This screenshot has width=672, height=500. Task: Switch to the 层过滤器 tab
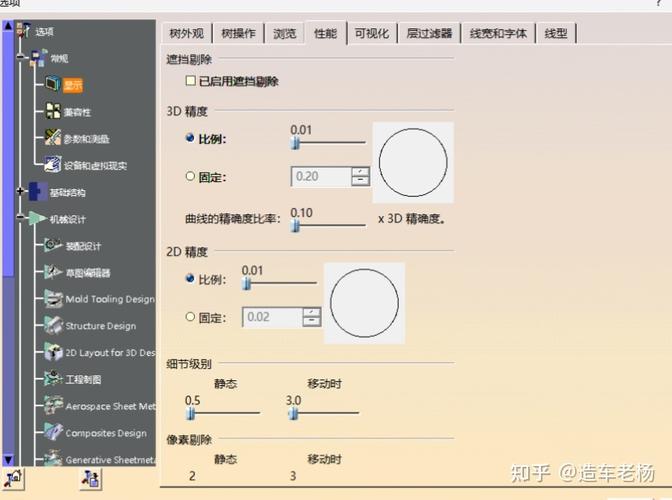pos(429,33)
